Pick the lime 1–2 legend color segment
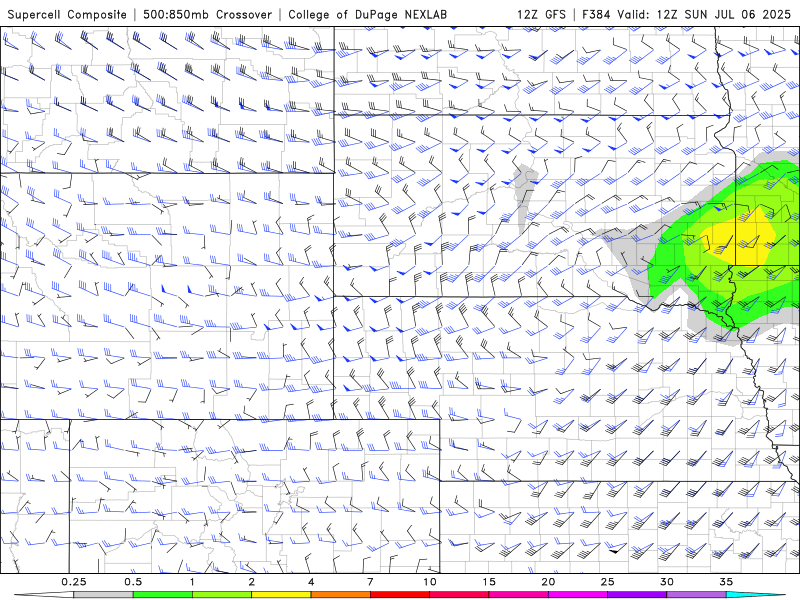Viewport: 800px width, 600px height. (222, 595)
